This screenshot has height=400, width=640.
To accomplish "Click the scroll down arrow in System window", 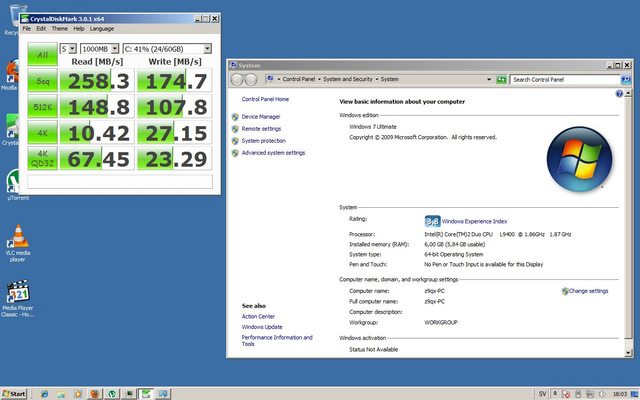I will click(x=628, y=353).
